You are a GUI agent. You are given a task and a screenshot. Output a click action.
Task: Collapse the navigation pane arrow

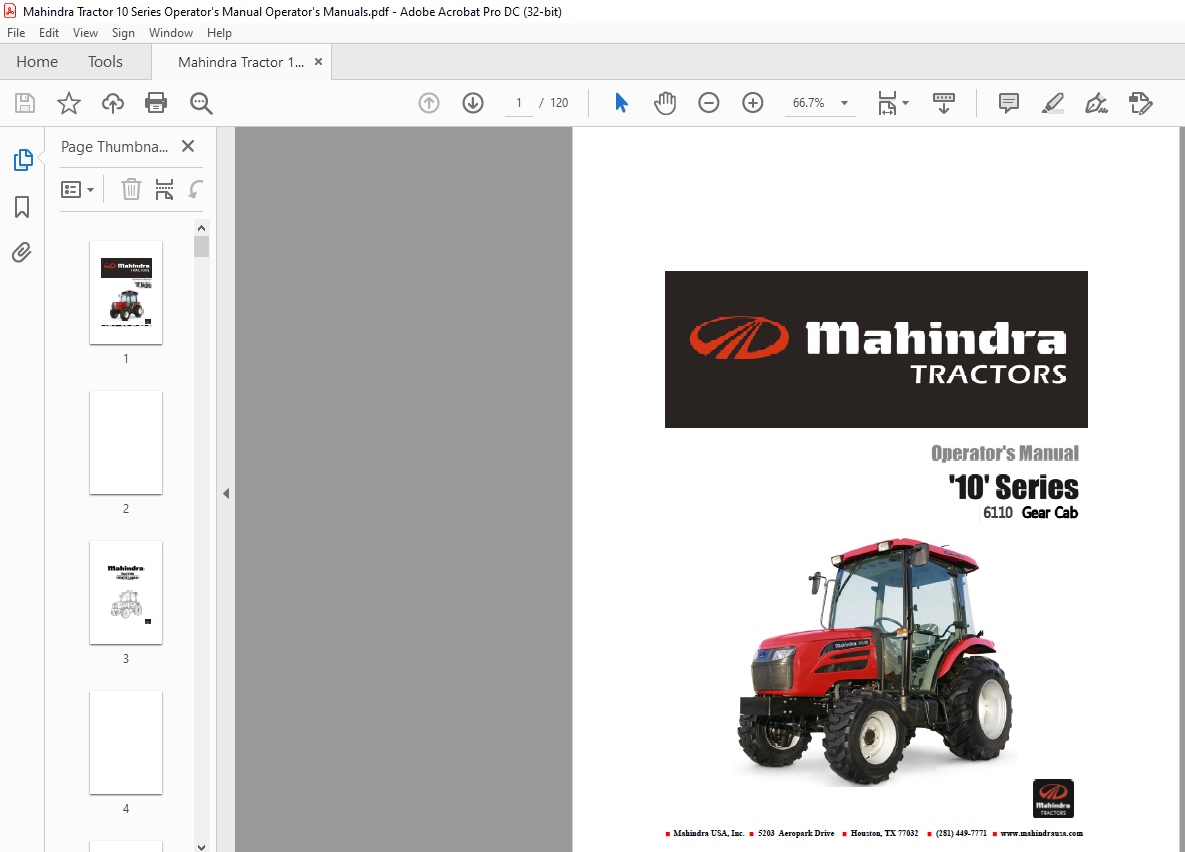[226, 494]
